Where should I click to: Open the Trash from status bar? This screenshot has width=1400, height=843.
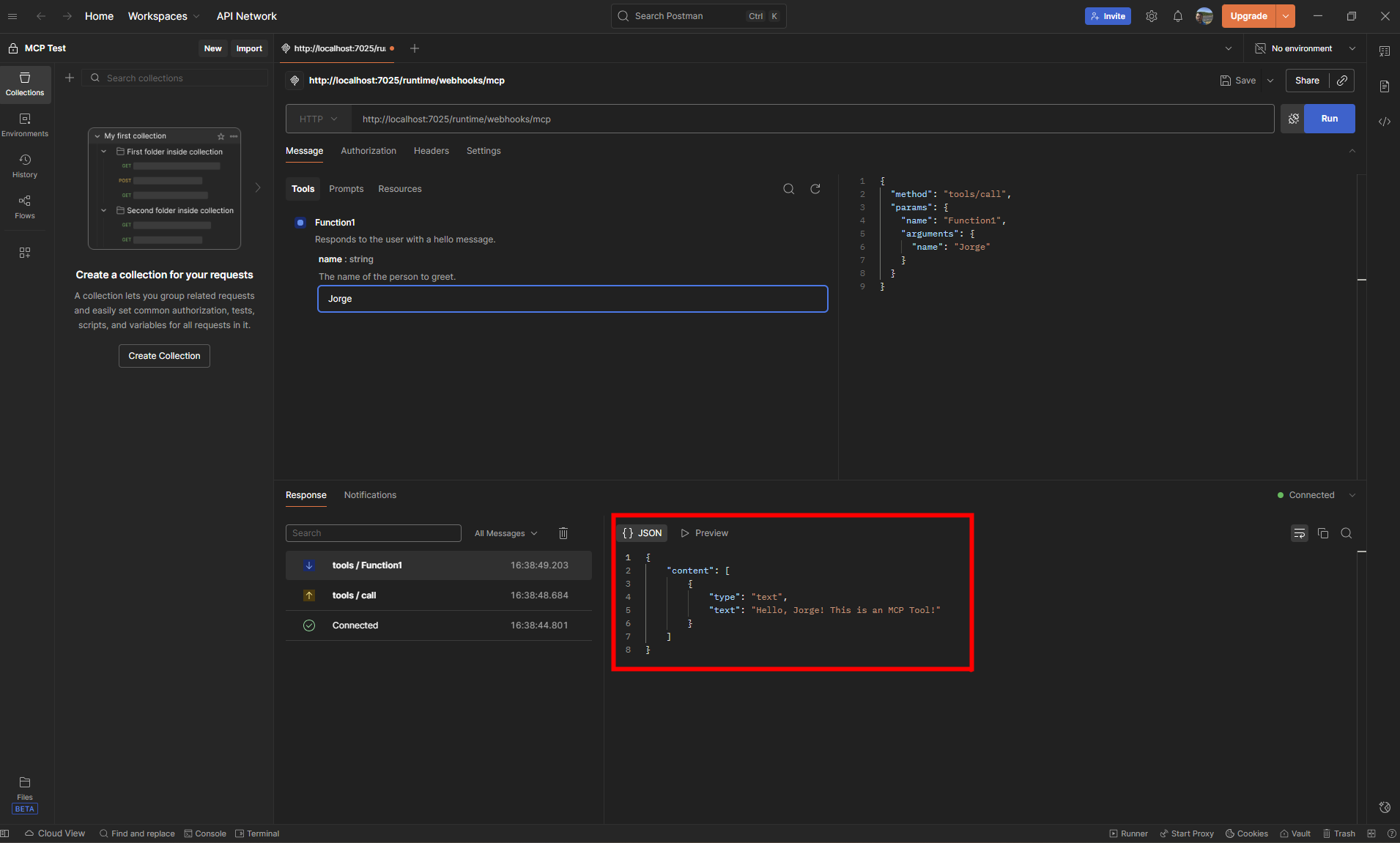click(1339, 833)
